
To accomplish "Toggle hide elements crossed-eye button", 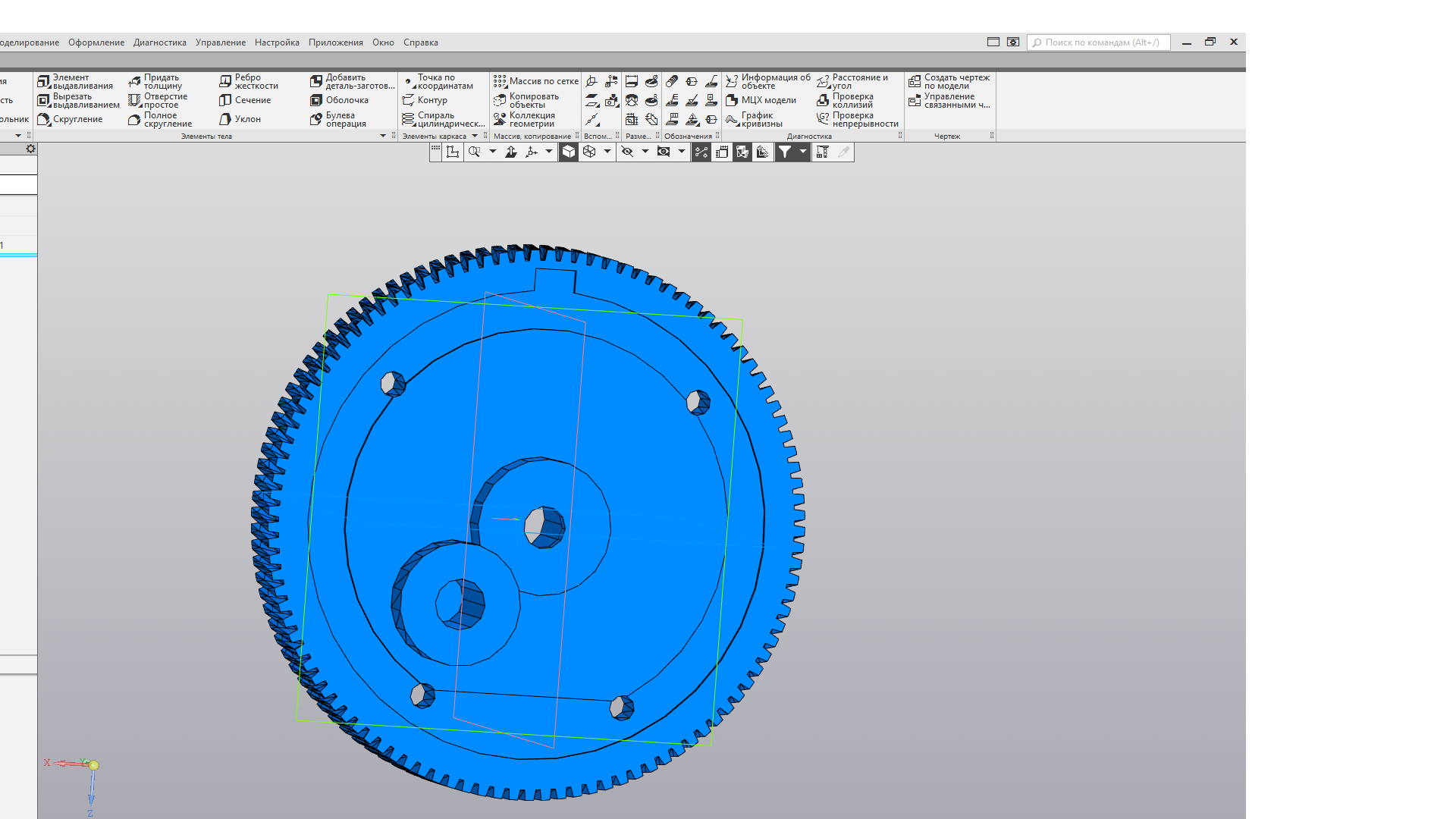I will [x=627, y=152].
